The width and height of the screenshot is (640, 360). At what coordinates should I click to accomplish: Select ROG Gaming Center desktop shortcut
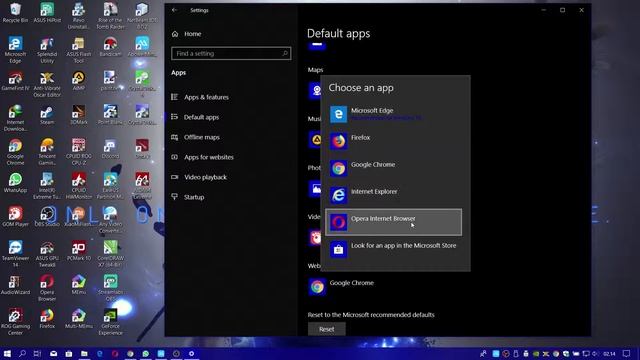(15, 322)
